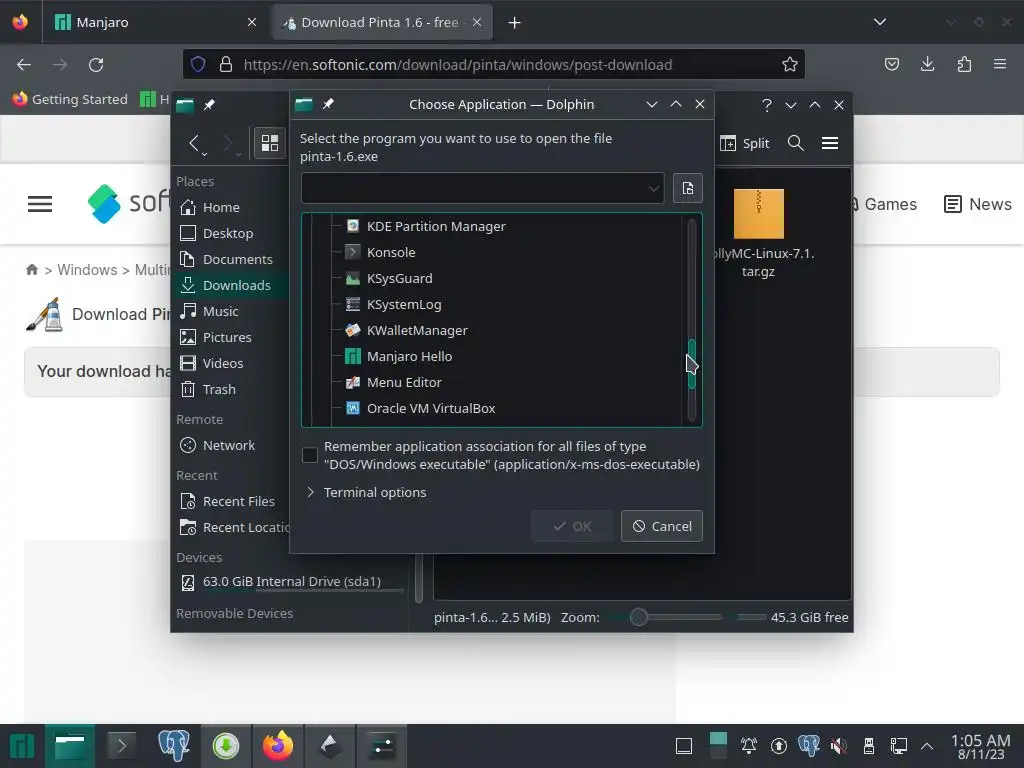Click Save to Pocket icon
Screen dimensions: 1024x768
point(891,64)
